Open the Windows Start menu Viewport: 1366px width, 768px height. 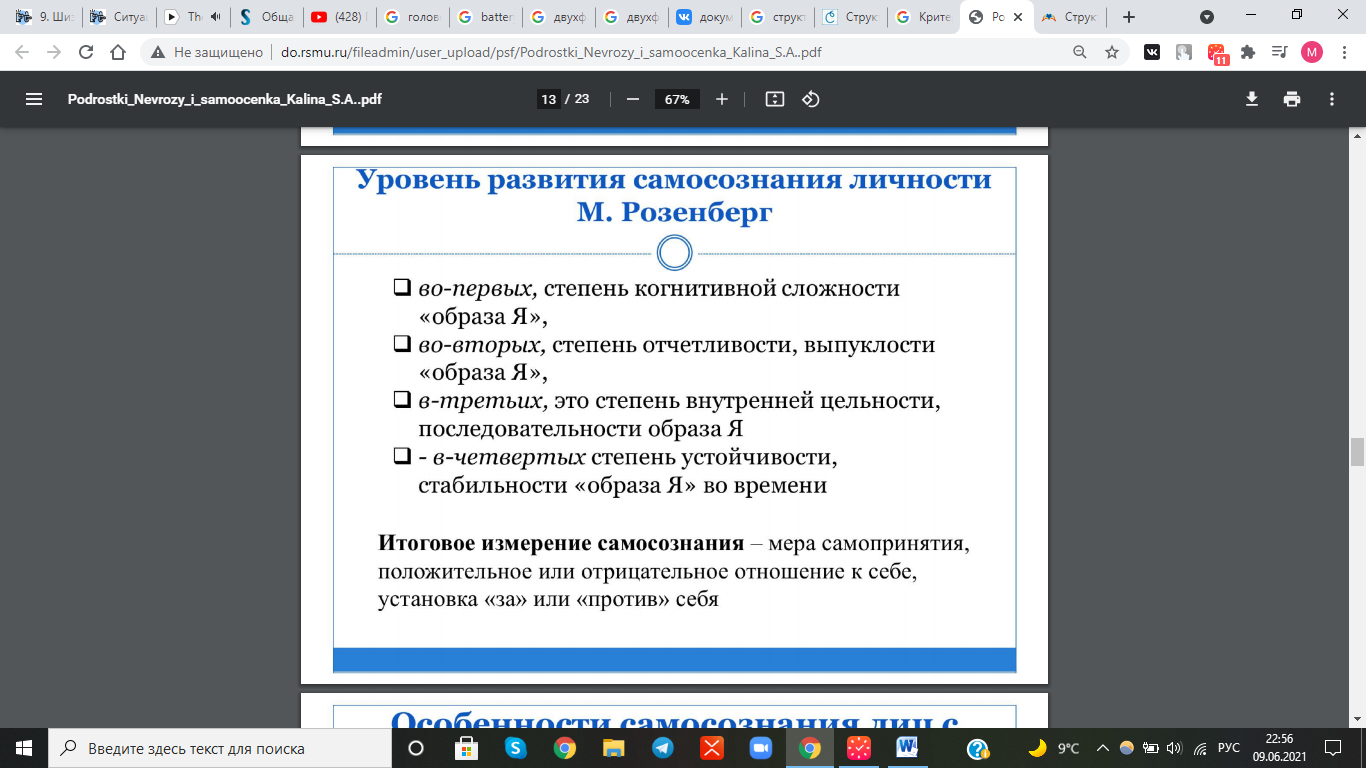coord(23,748)
